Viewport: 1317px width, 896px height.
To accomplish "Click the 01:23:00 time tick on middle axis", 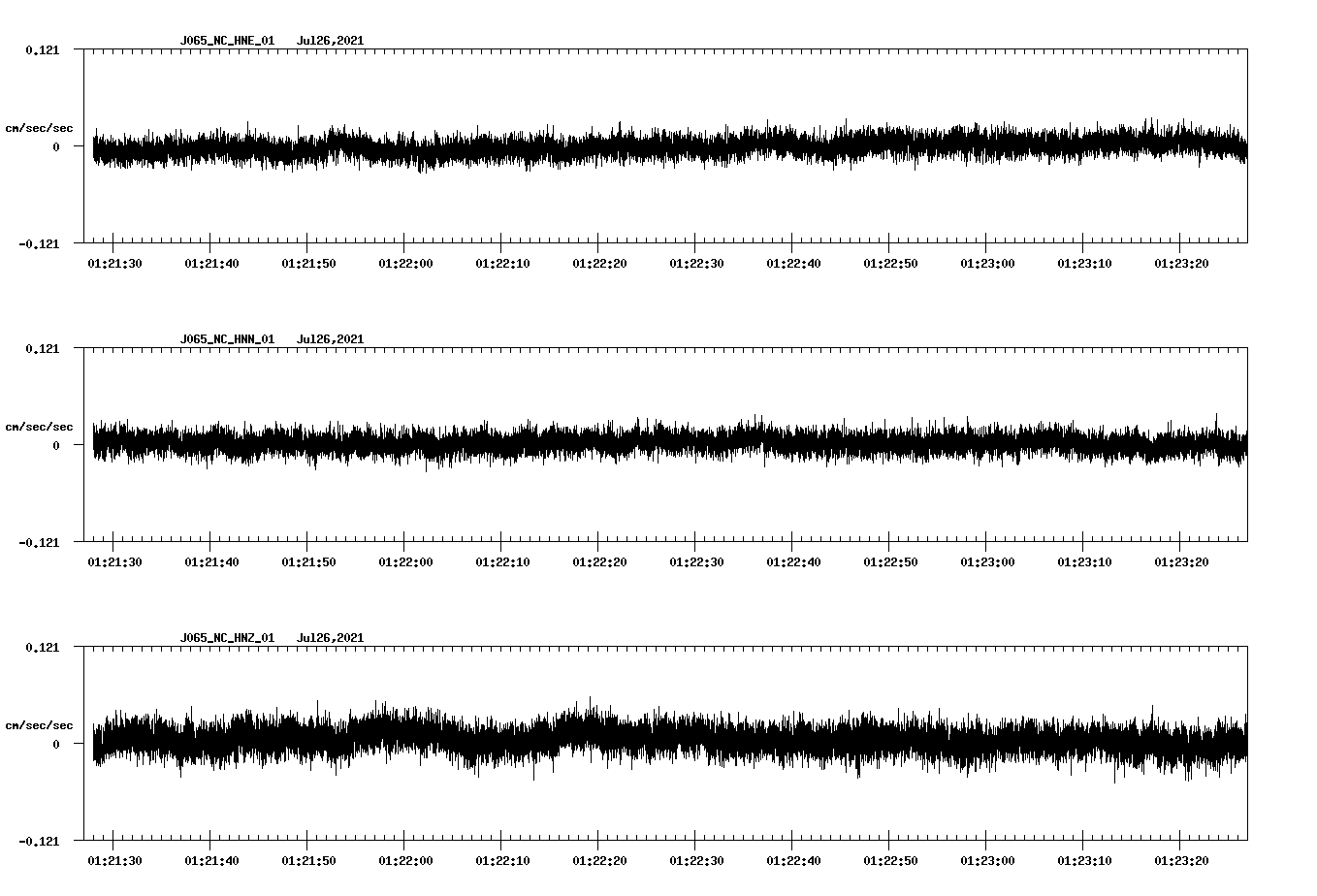I will pyautogui.click(x=985, y=560).
